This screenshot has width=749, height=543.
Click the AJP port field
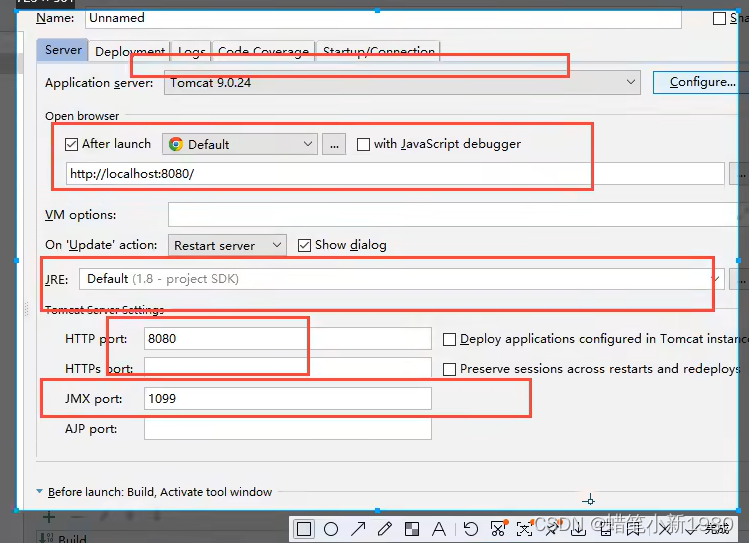288,428
